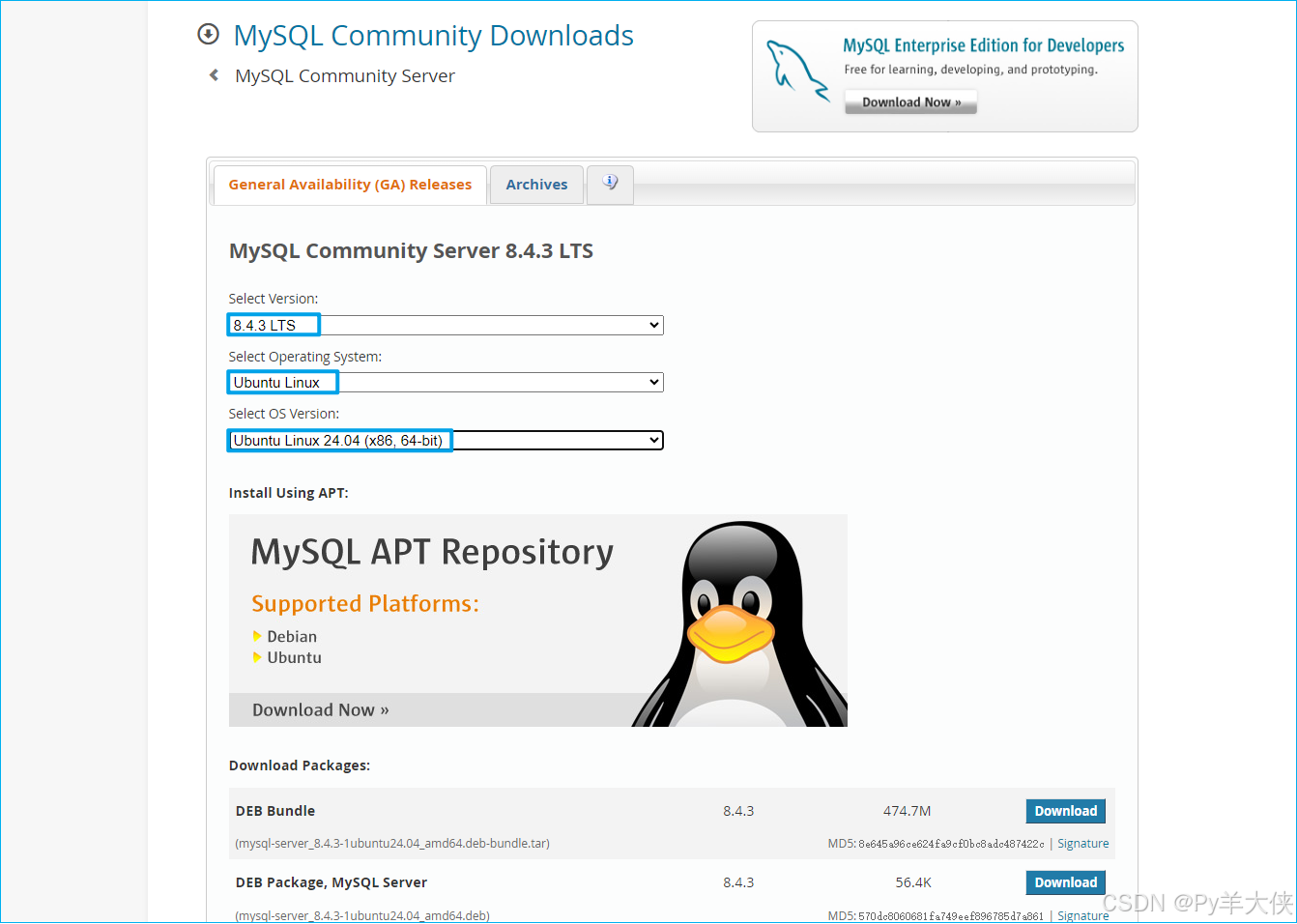Download the DEB Bundle package
This screenshot has height=924, width=1297.
click(x=1065, y=811)
